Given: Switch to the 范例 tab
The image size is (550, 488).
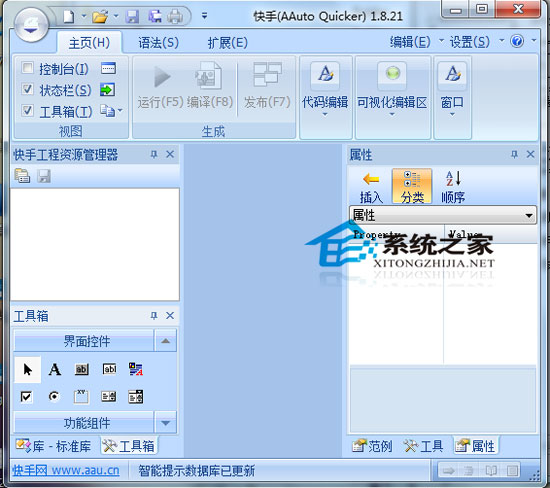Looking at the screenshot, I should [x=373, y=446].
